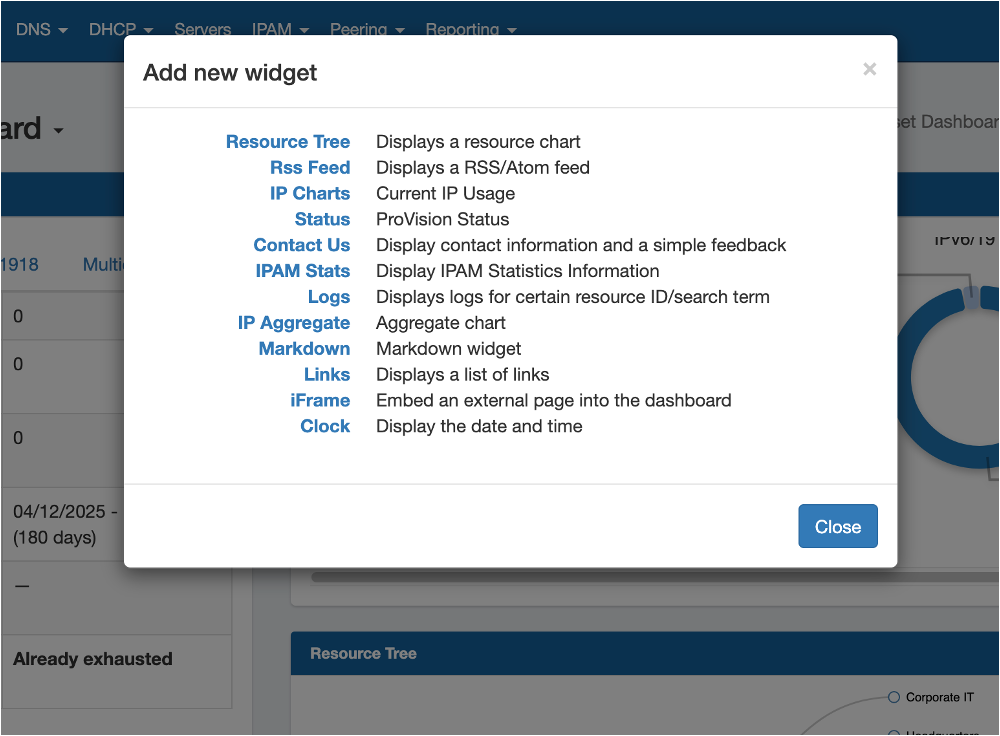This screenshot has height=736, width=1000.
Task: Close the Add new widget dialog with X
Action: point(869,69)
